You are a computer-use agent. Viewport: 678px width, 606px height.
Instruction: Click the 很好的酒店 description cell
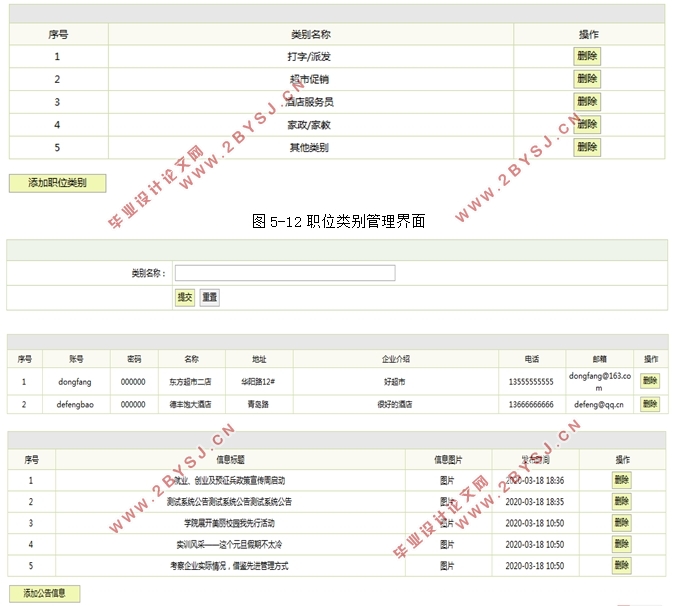[395, 405]
